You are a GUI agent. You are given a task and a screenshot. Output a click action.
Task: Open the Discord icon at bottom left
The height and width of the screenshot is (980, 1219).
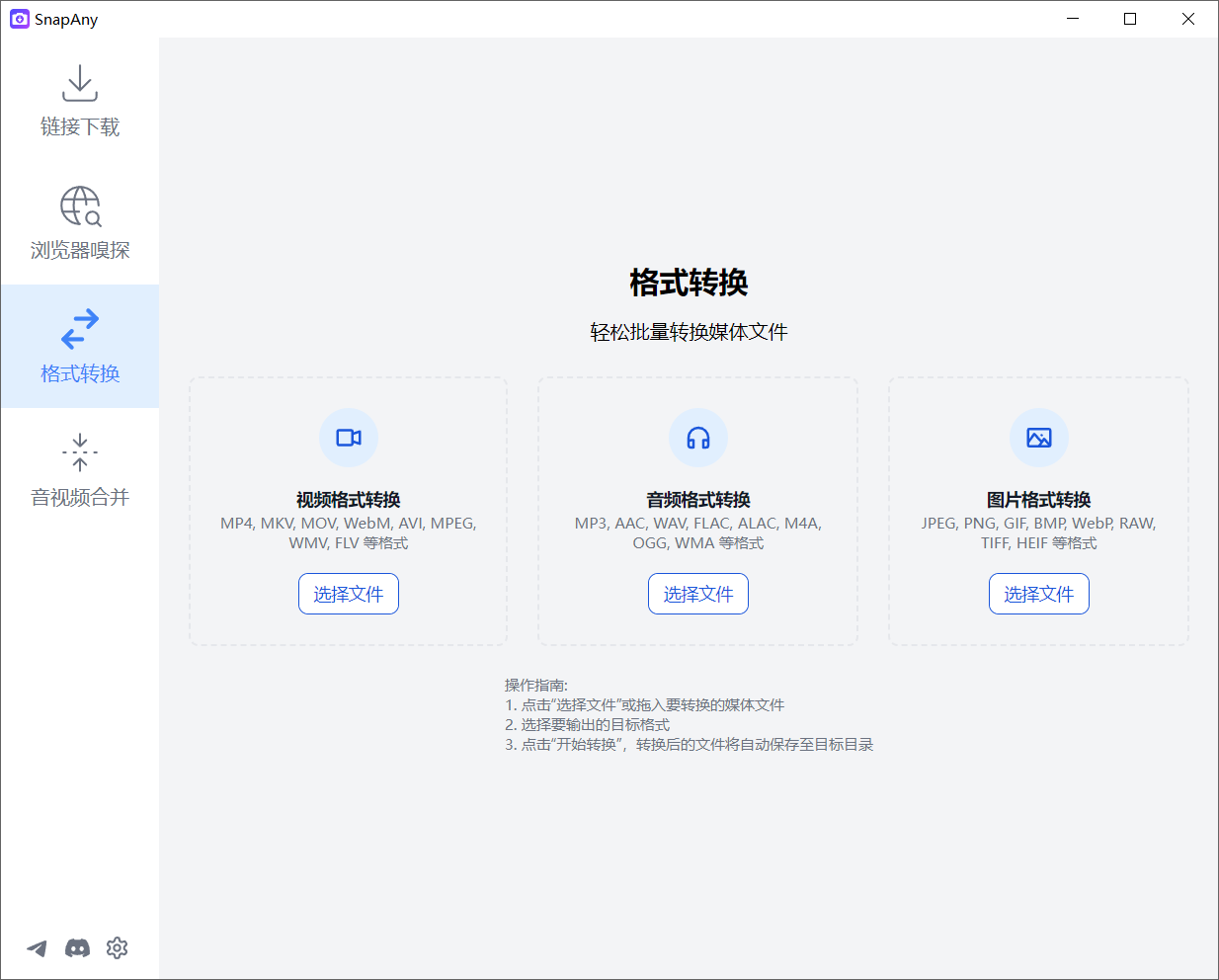tap(77, 947)
